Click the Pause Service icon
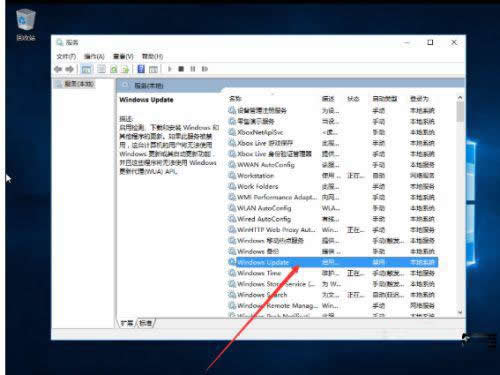Screen dimensions: 500x375 click(x=193, y=69)
